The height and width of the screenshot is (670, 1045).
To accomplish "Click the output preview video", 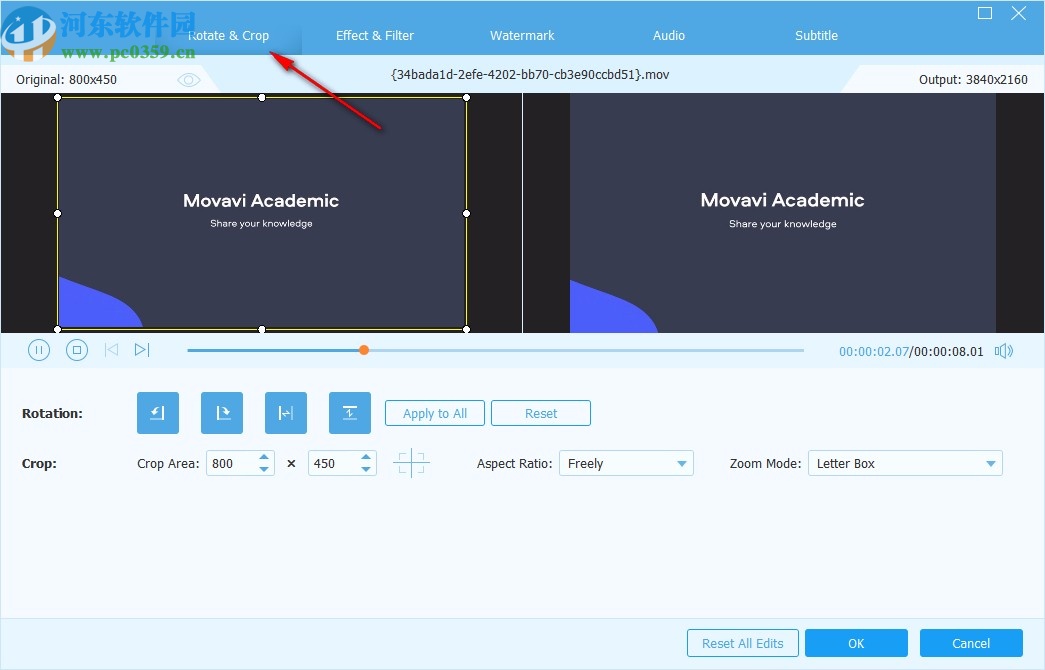I will click(x=783, y=213).
